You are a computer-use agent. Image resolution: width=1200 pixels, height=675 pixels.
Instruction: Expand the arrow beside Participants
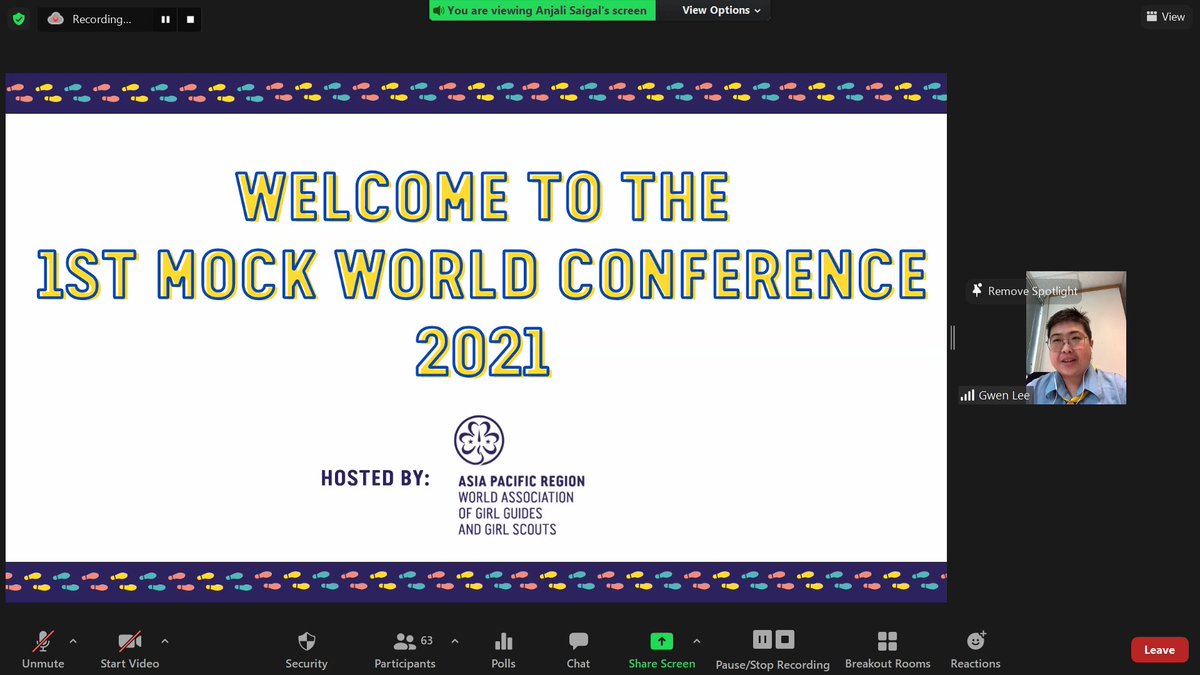click(x=455, y=641)
